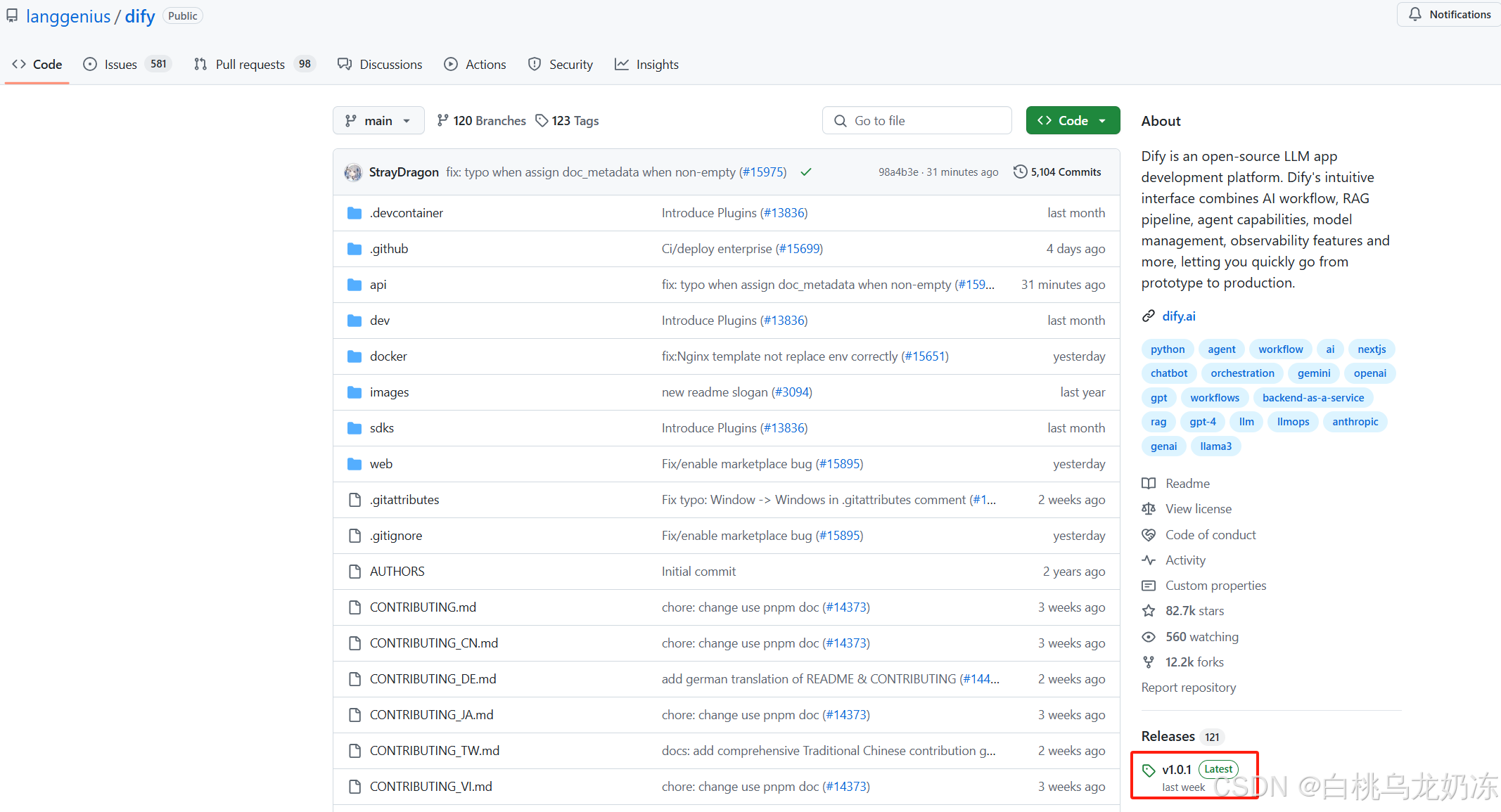
Task: Open the v1.0.1 latest release
Action: pyautogui.click(x=1177, y=769)
